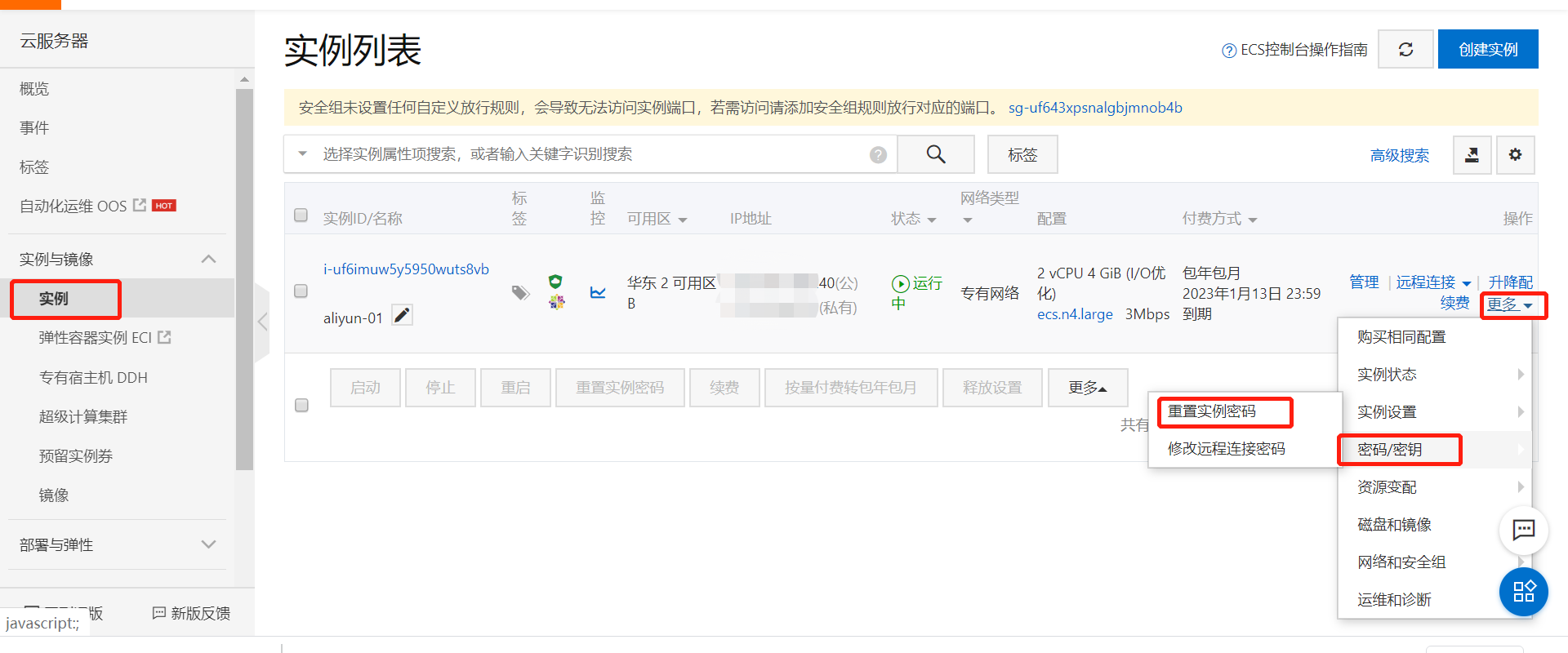Click the 标签 filter button

click(x=1022, y=154)
